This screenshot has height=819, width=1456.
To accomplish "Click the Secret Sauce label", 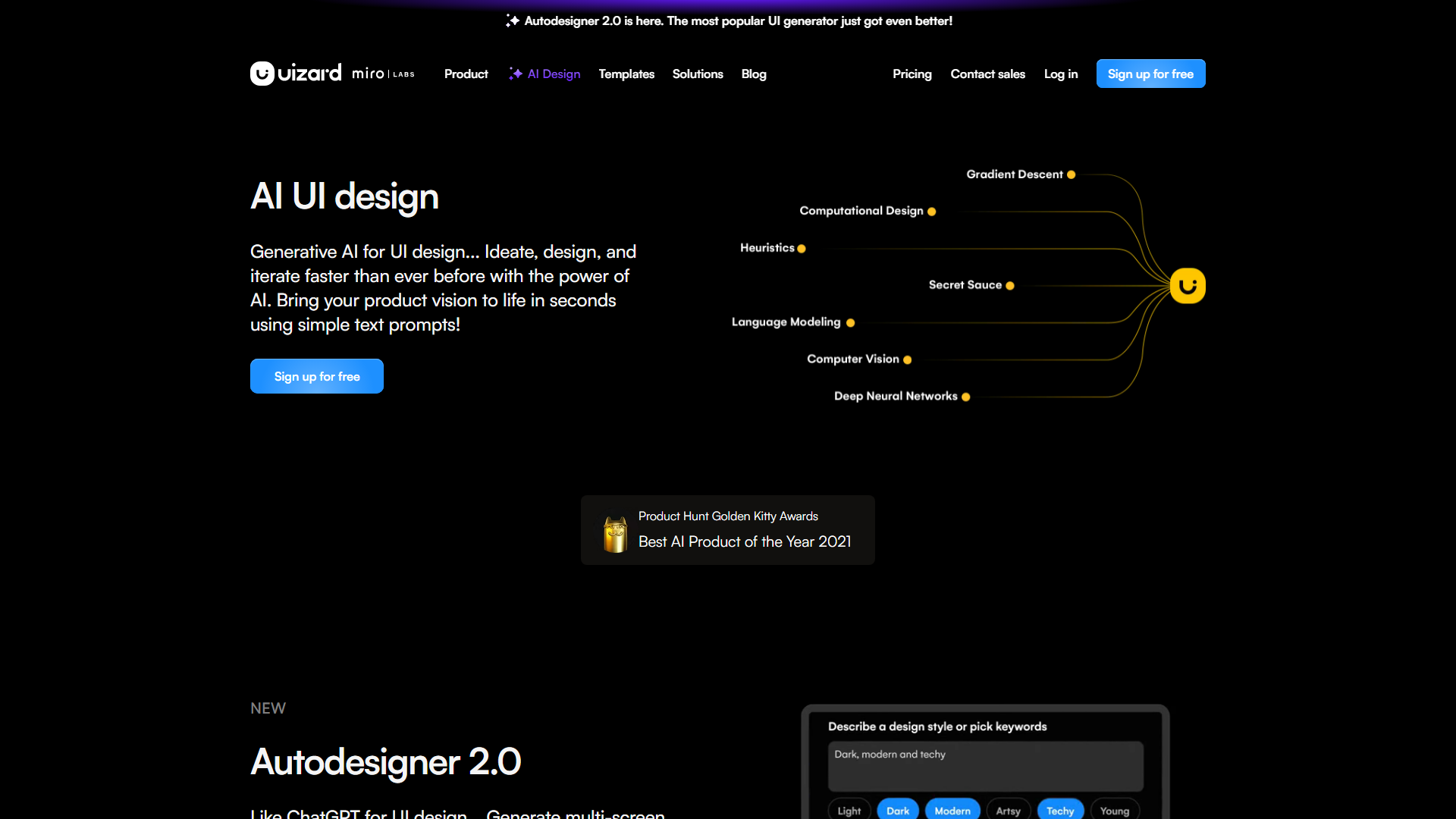I will (965, 285).
